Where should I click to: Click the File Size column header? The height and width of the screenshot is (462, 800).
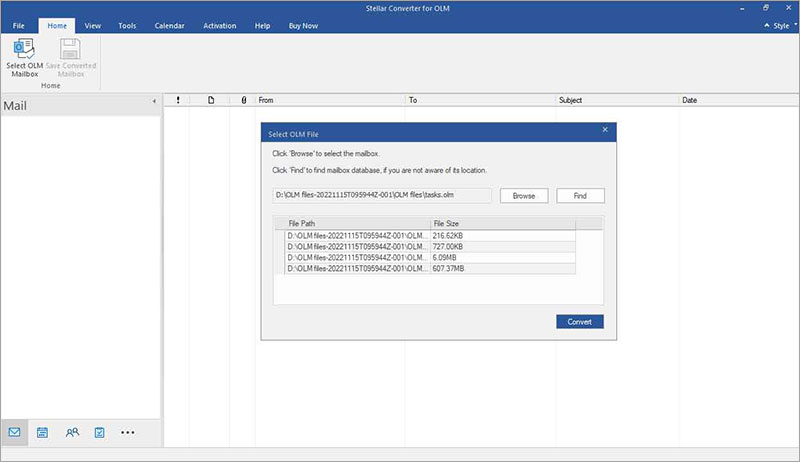pyautogui.click(x=503, y=223)
